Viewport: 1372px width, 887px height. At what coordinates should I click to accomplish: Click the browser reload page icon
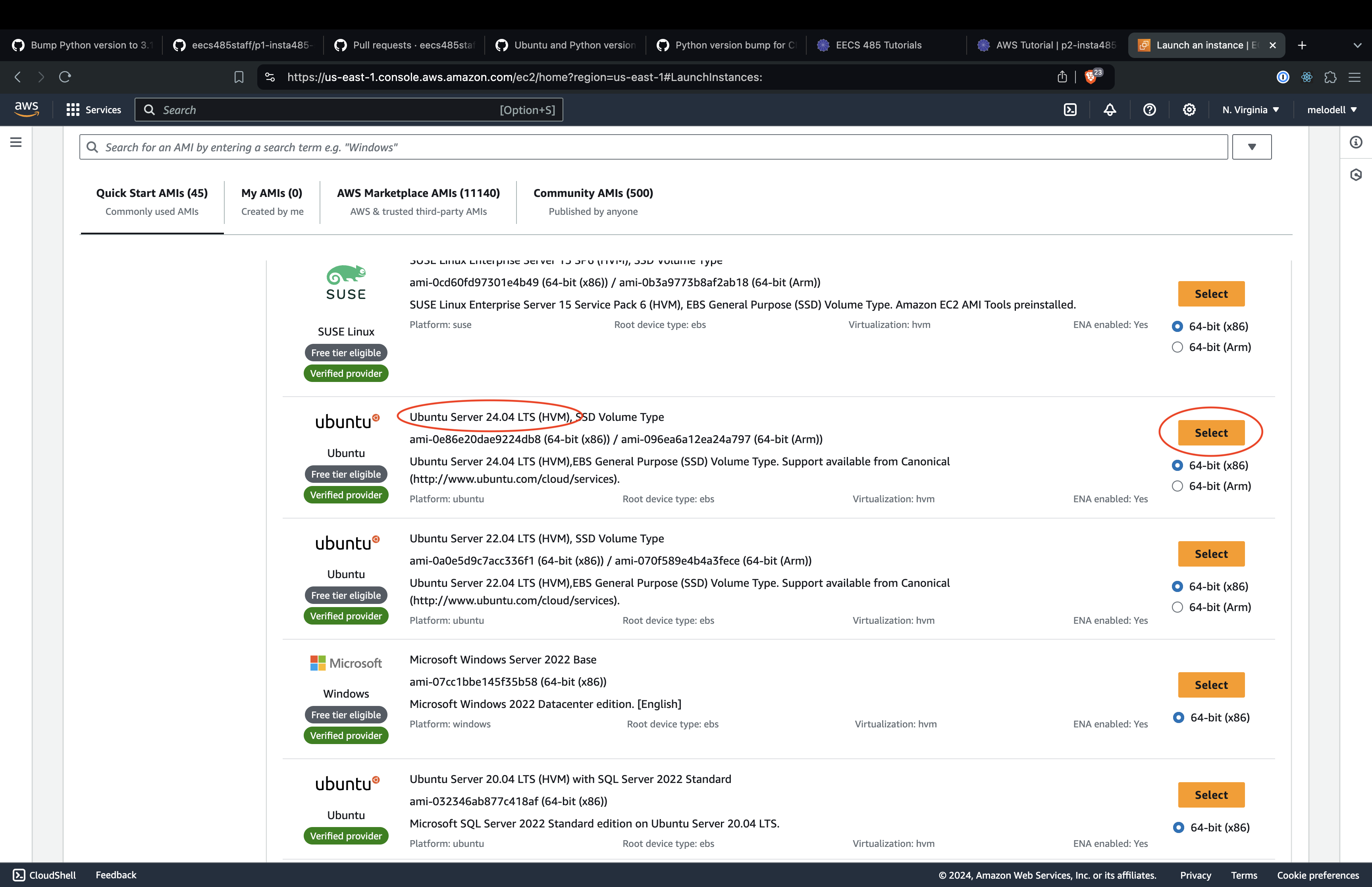pos(65,77)
